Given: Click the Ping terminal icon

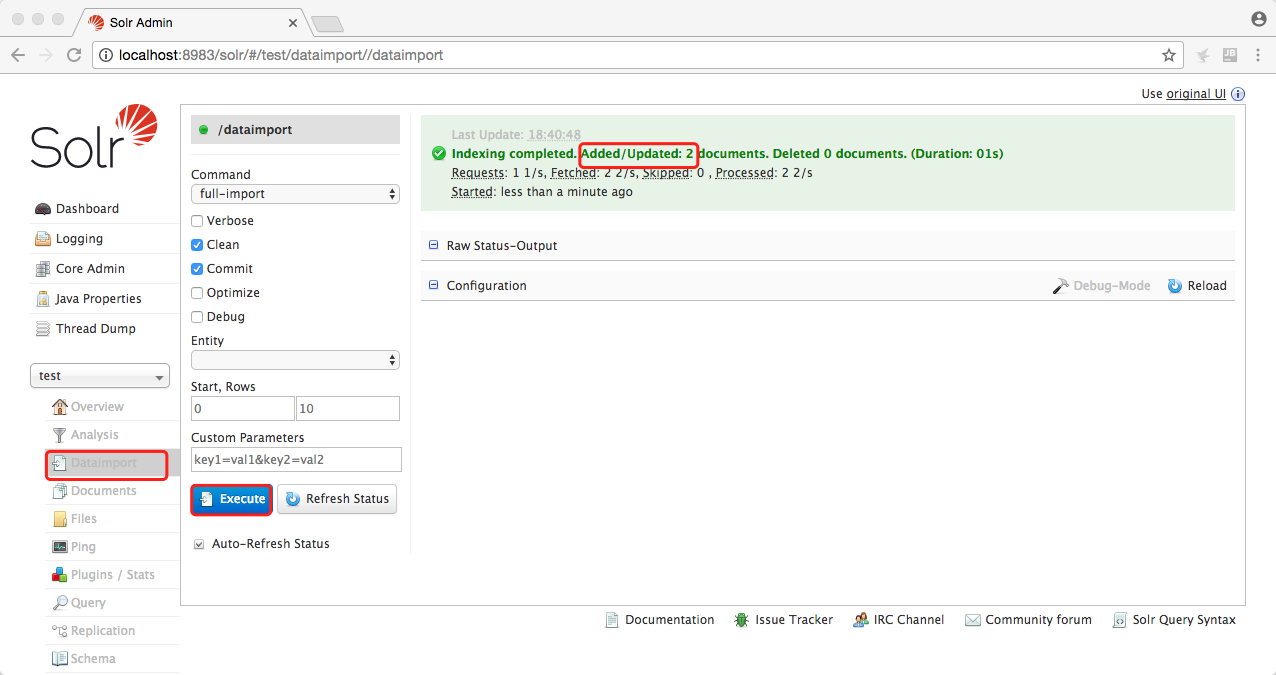Looking at the screenshot, I should click(x=60, y=547).
